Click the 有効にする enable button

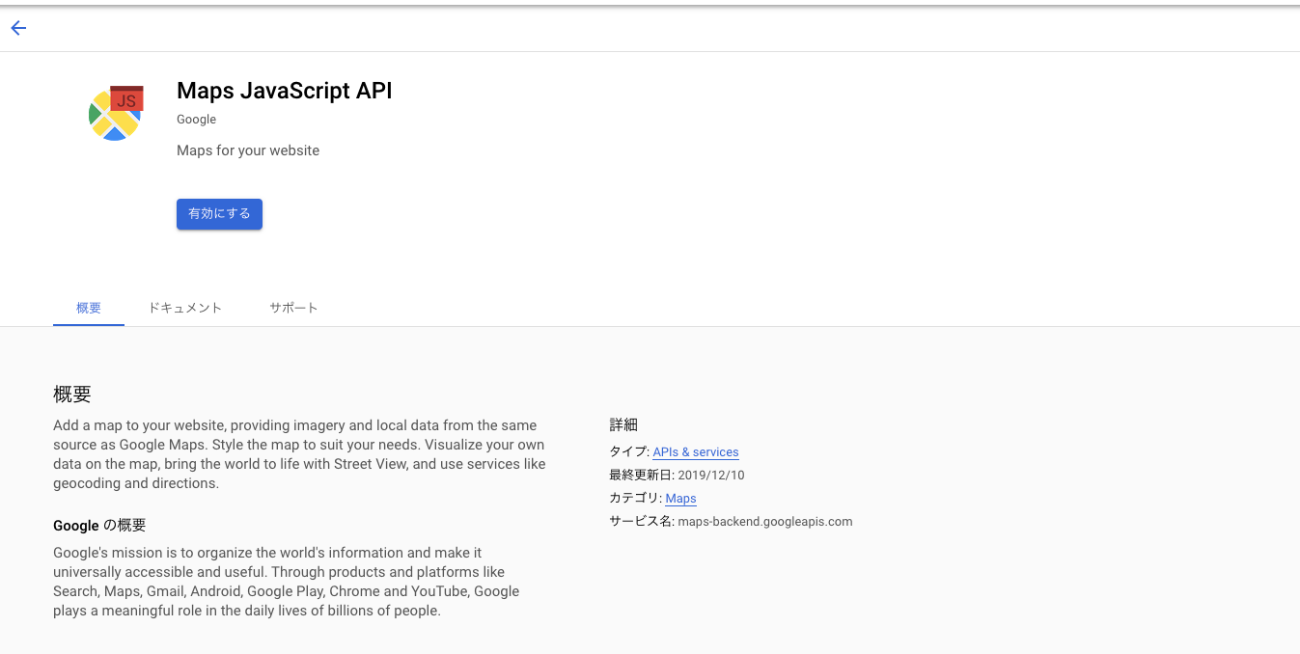click(220, 214)
